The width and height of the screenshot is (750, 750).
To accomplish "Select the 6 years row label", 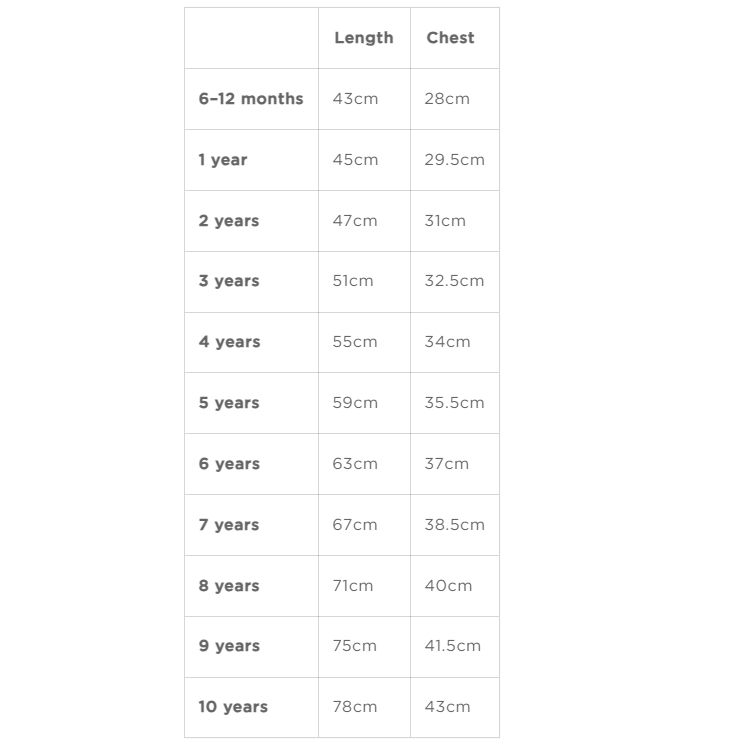I will coord(228,464).
